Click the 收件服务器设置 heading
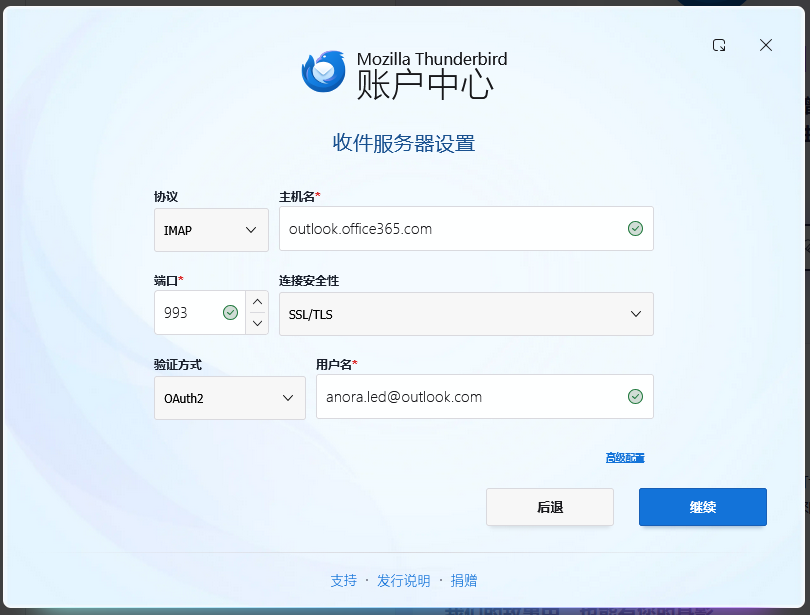The image size is (810, 615). tap(403, 143)
